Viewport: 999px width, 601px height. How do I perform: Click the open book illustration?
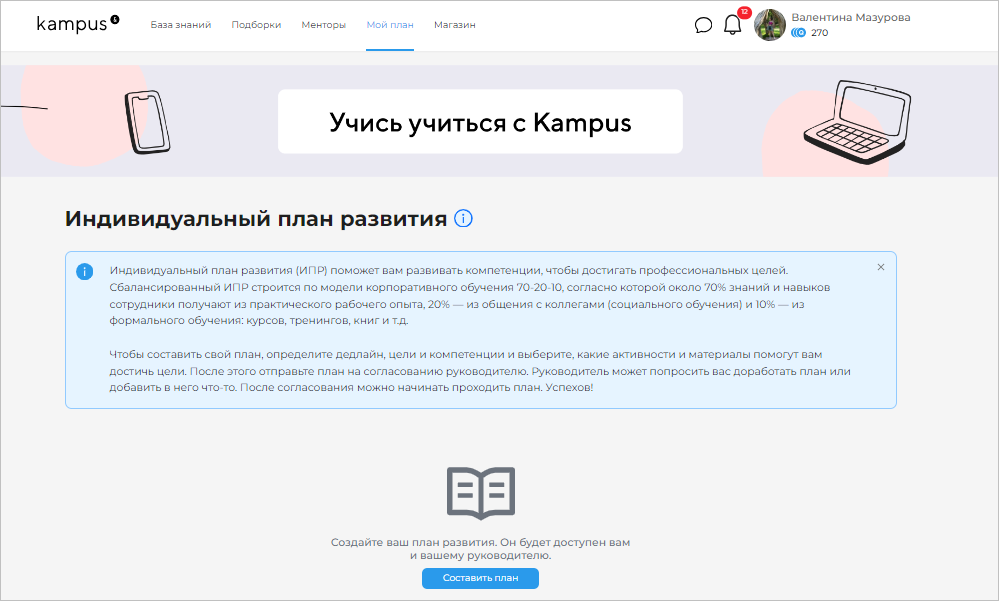coord(480,490)
